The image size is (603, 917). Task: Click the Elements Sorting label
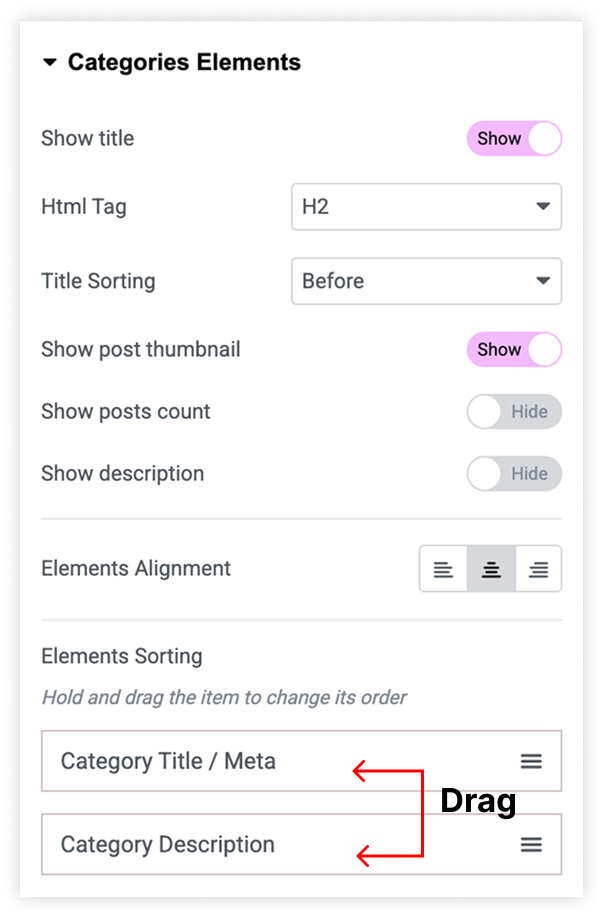[121, 657]
